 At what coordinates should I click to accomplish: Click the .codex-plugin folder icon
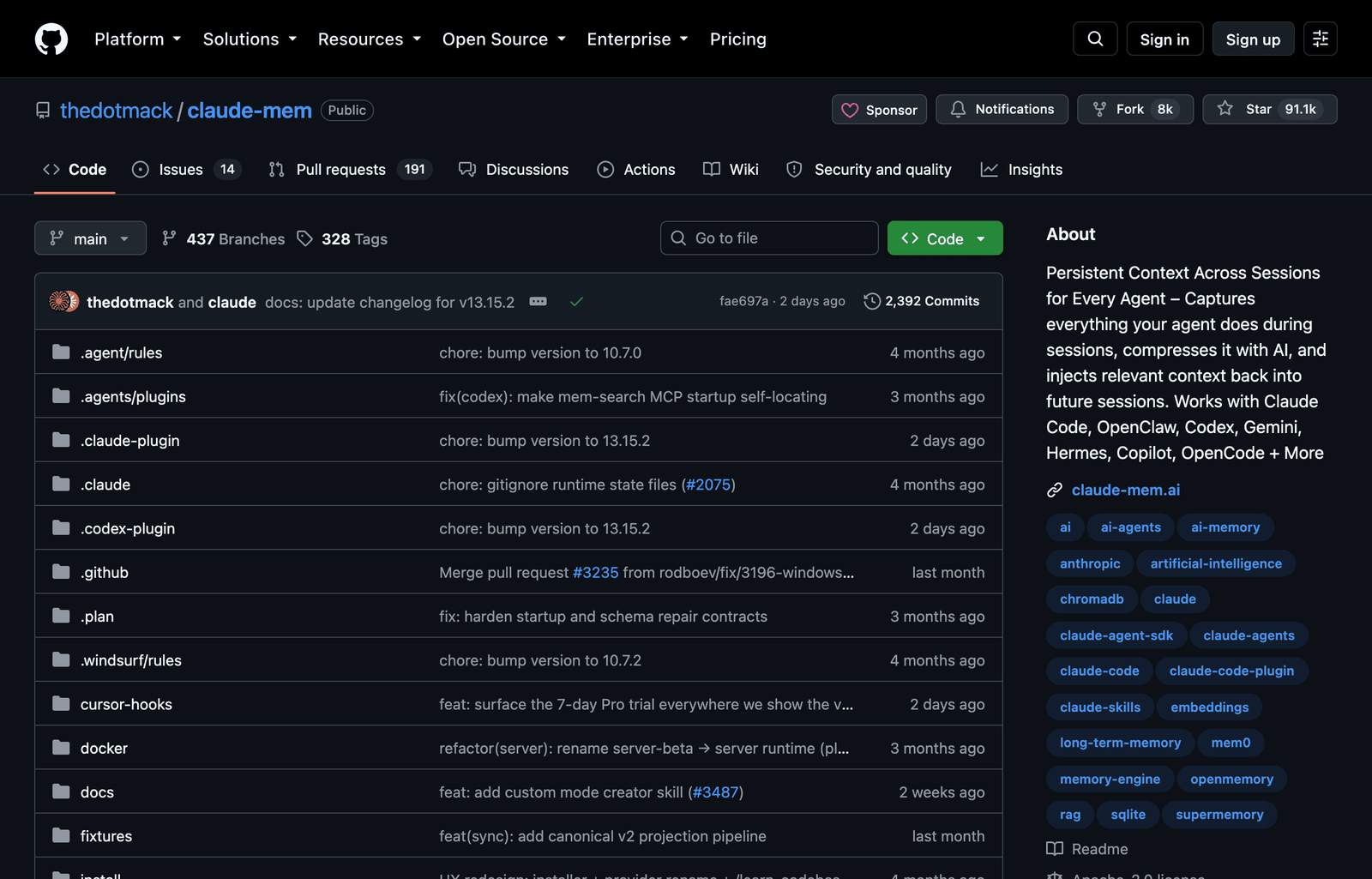click(61, 528)
